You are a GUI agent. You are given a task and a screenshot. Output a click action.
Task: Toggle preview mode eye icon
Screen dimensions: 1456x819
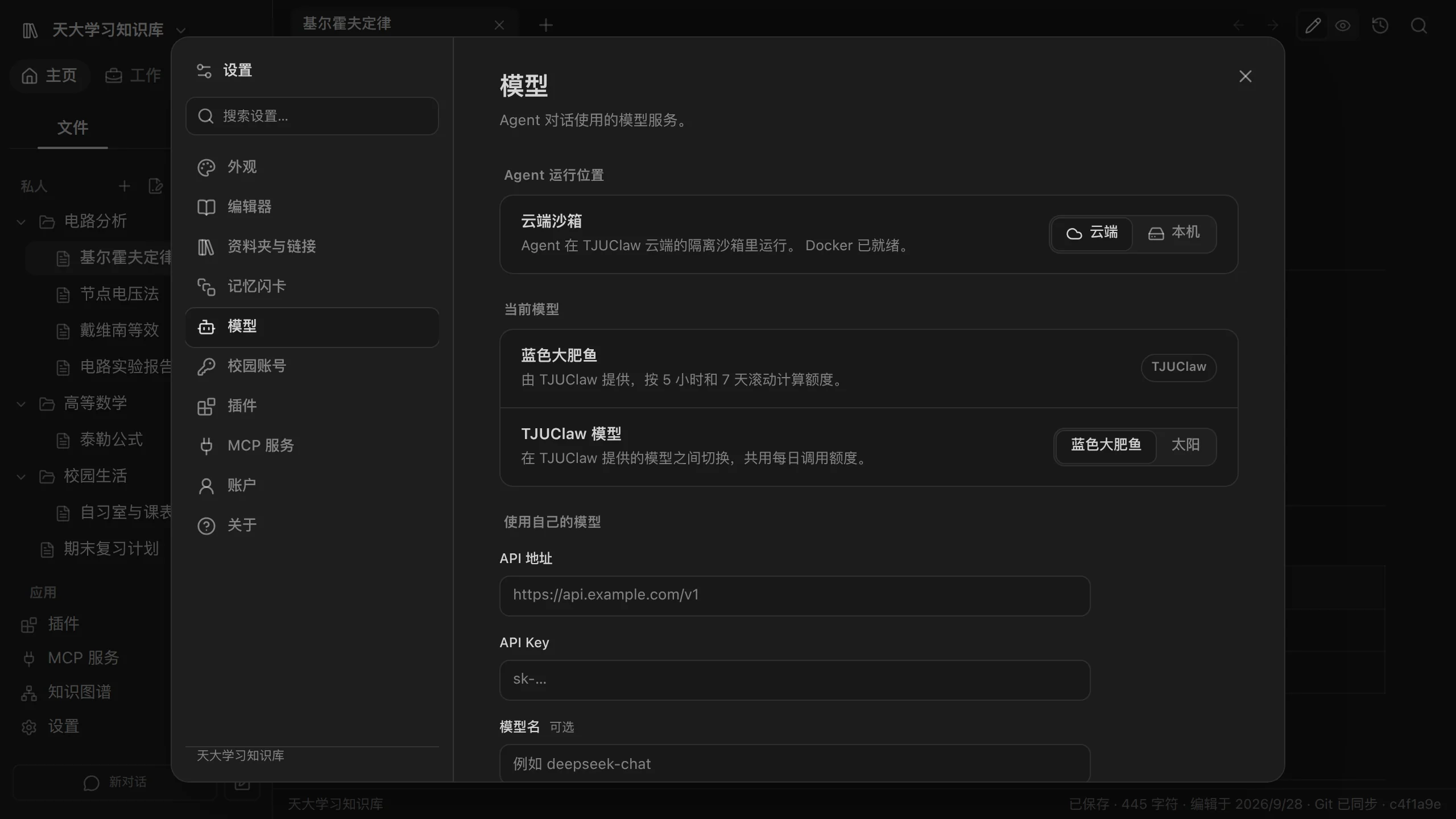(x=1343, y=26)
